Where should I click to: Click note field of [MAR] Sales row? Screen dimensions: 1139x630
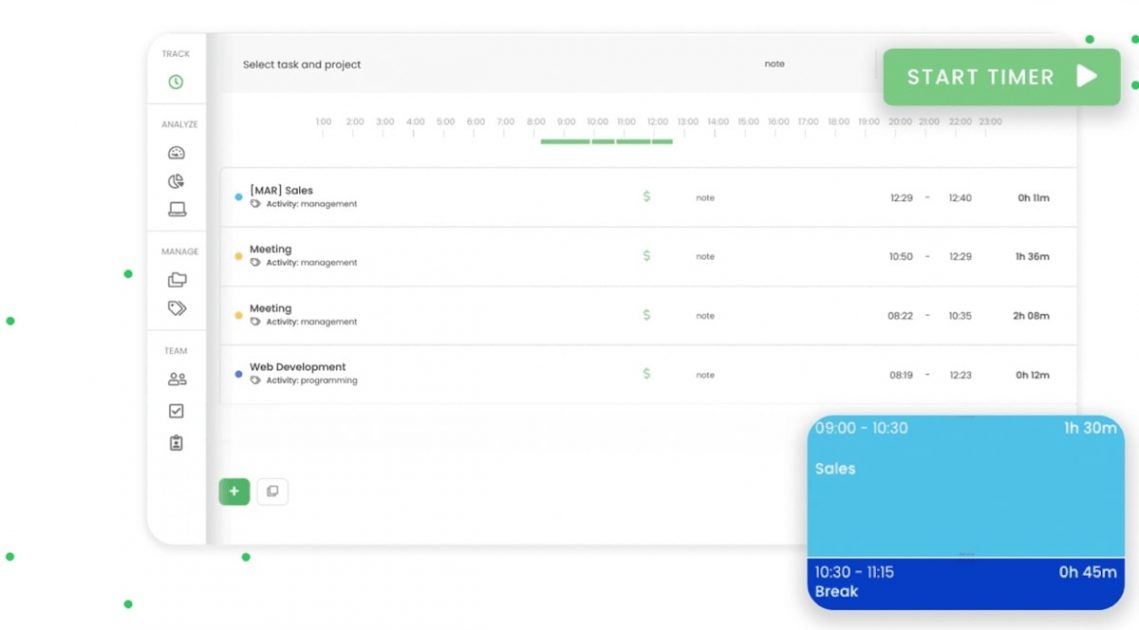(x=705, y=198)
